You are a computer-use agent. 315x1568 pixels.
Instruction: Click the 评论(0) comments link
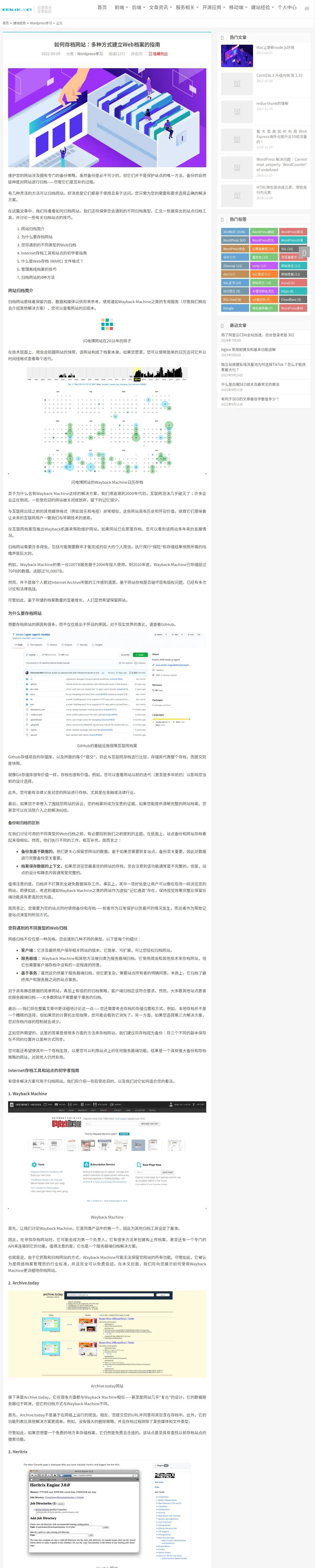point(136,54)
